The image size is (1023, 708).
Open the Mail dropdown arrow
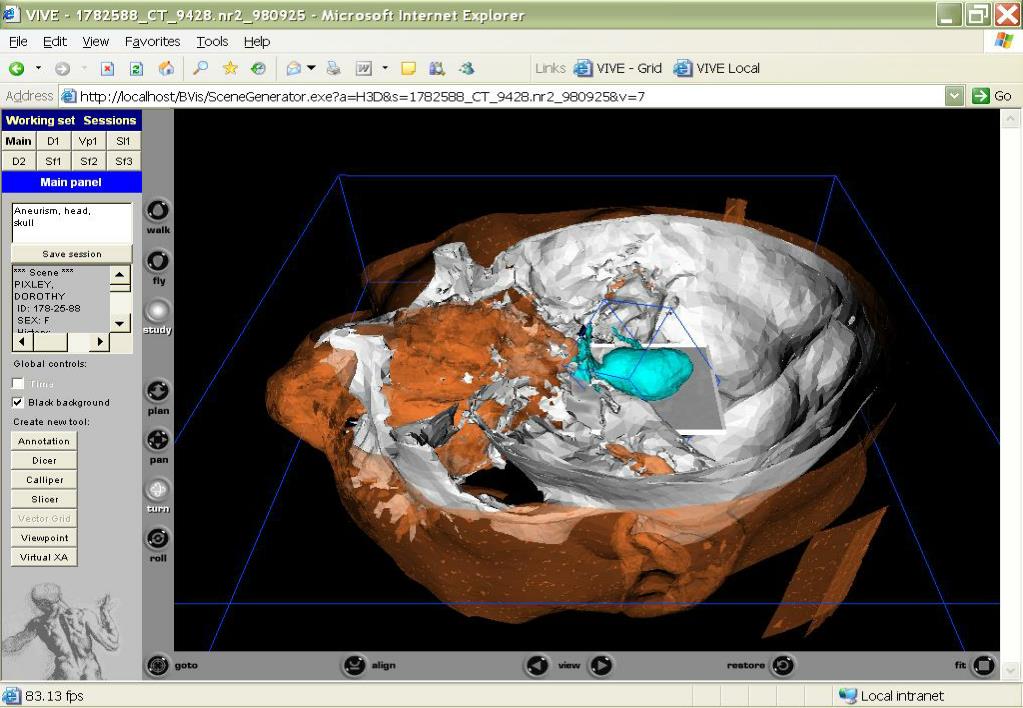(311, 68)
